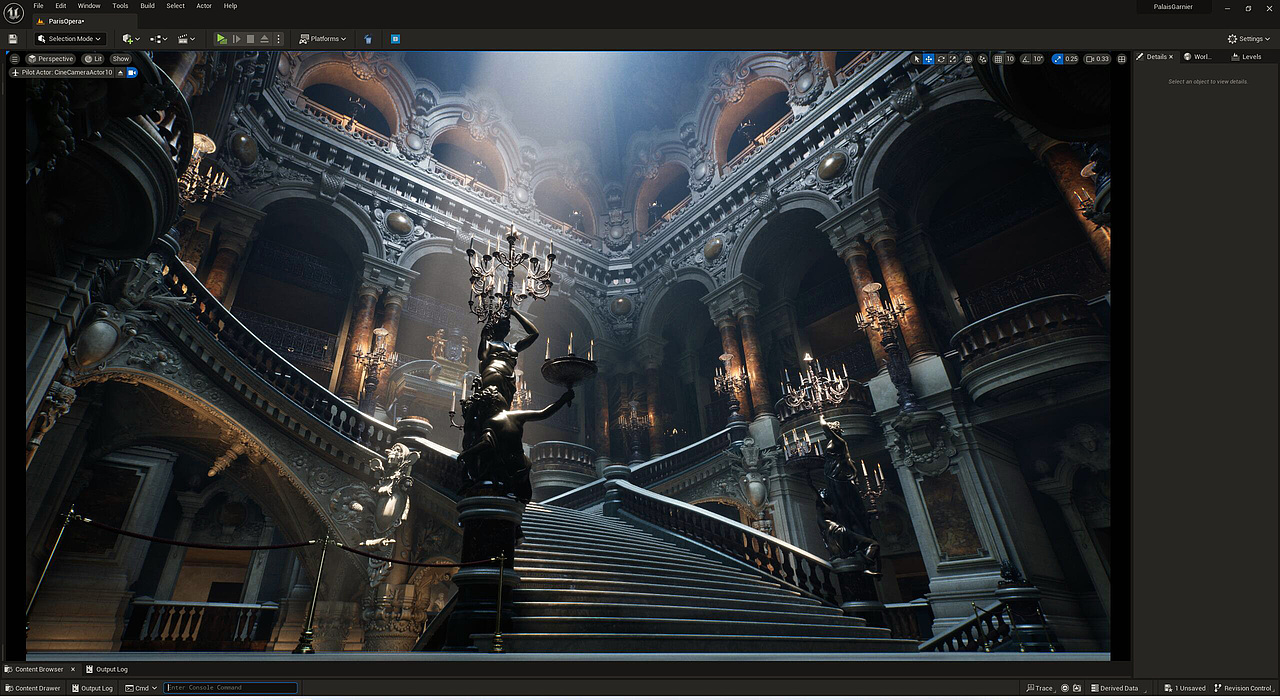Switch to the World panel tab
Image resolution: width=1280 pixels, height=700 pixels.
point(1198,57)
